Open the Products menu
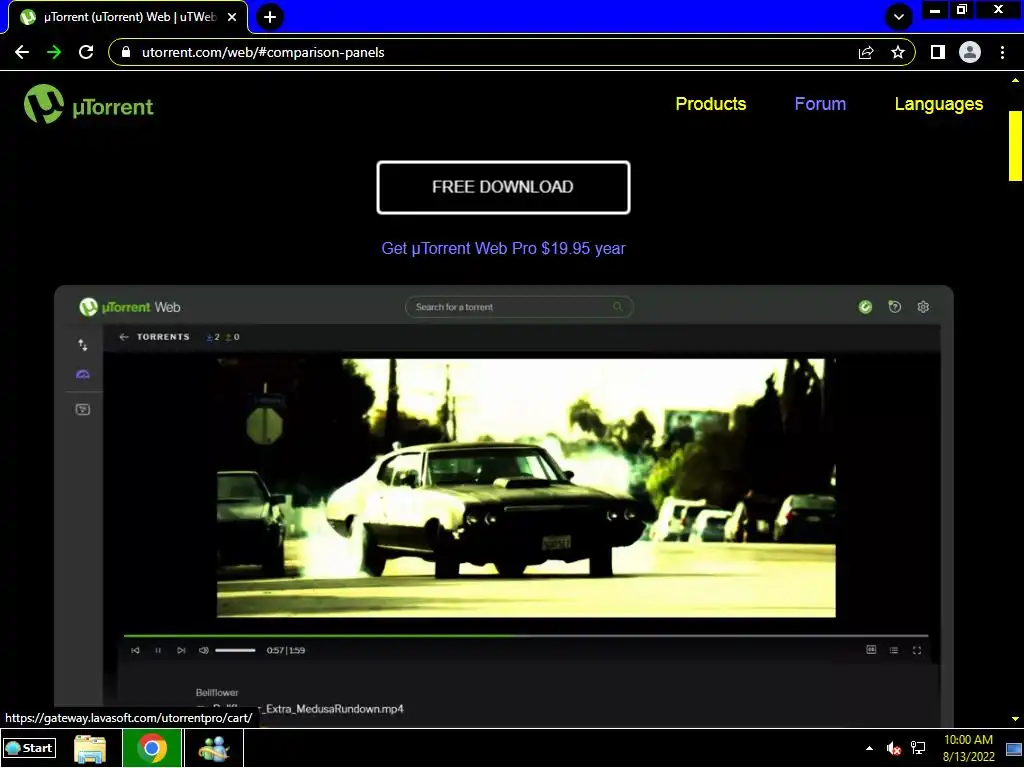Screen dimensions: 1024x768 (x=711, y=104)
